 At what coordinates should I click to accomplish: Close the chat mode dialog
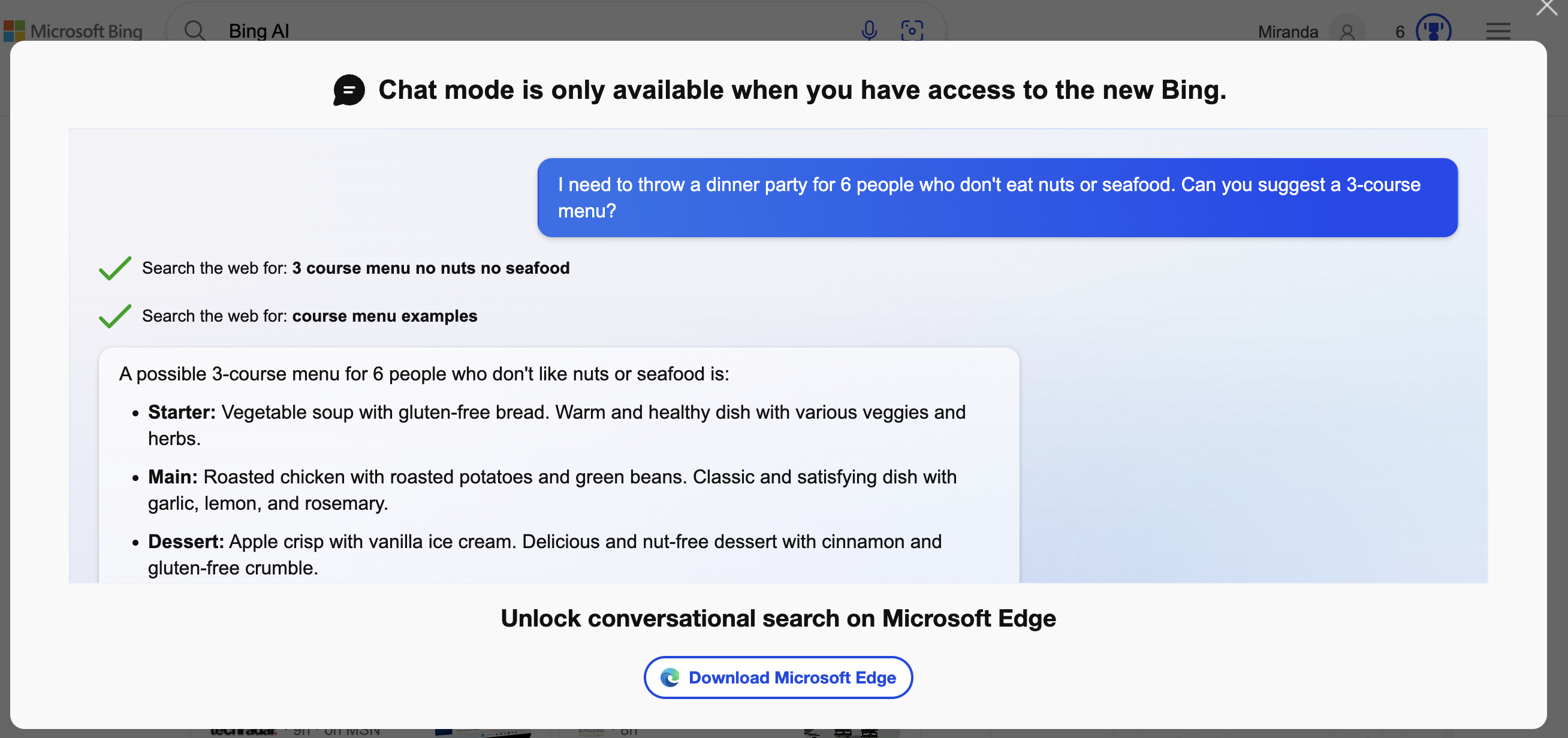click(x=1546, y=7)
